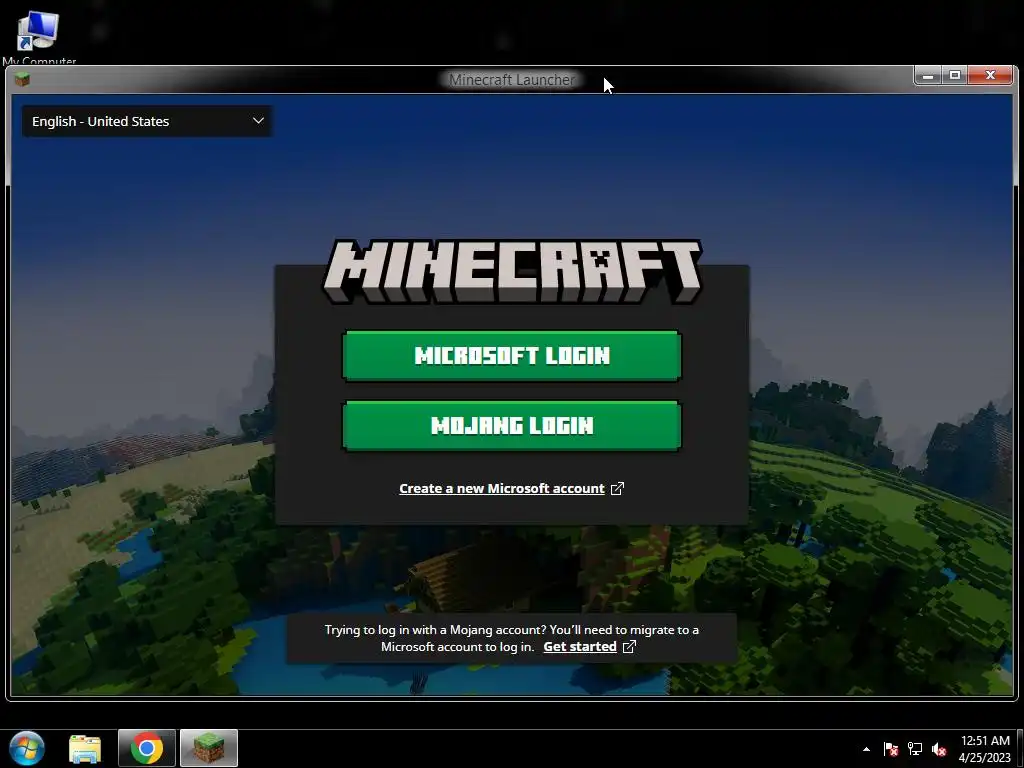Minimize the Minecraft Launcher window
The image size is (1024, 768).
click(x=927, y=76)
